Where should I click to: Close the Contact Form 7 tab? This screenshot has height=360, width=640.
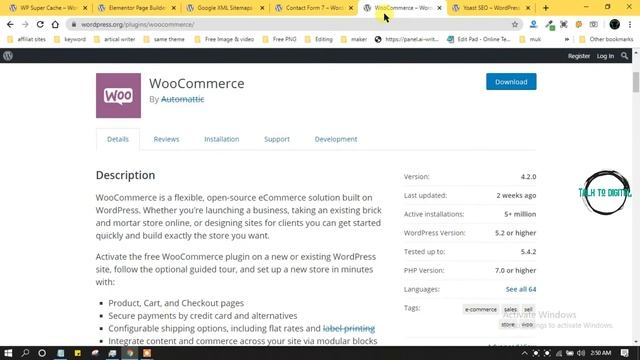pyautogui.click(x=350, y=8)
